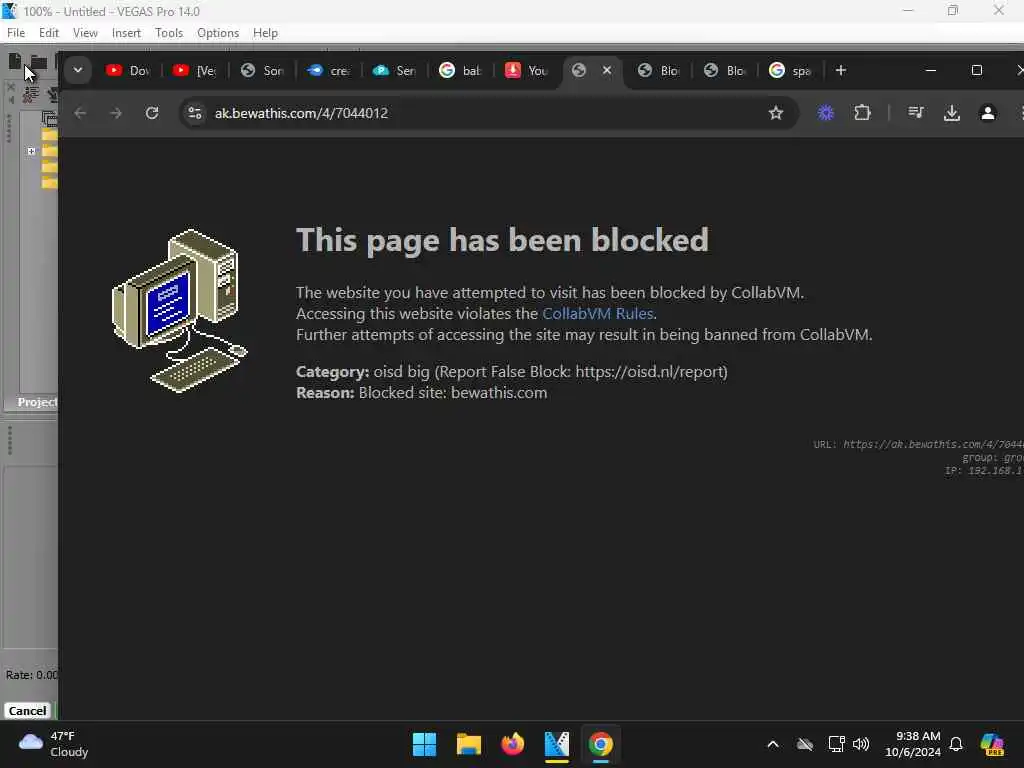Close the active blocked-page tab
The height and width of the screenshot is (768, 1024).
607,70
